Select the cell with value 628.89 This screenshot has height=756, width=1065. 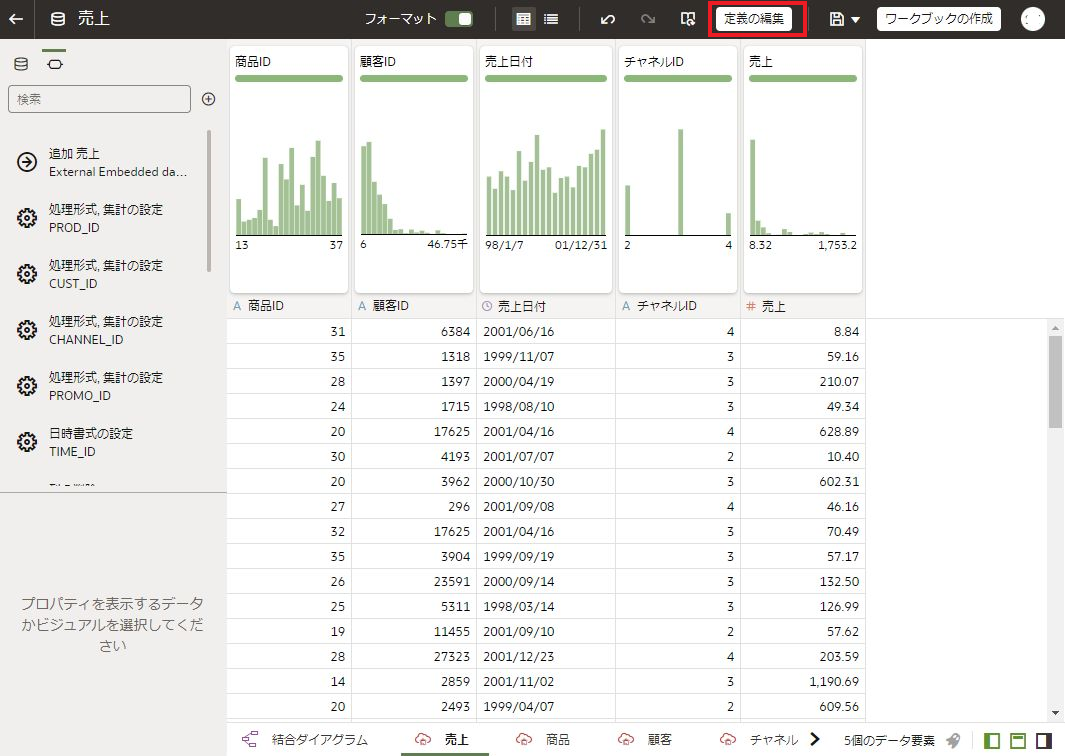coord(803,431)
